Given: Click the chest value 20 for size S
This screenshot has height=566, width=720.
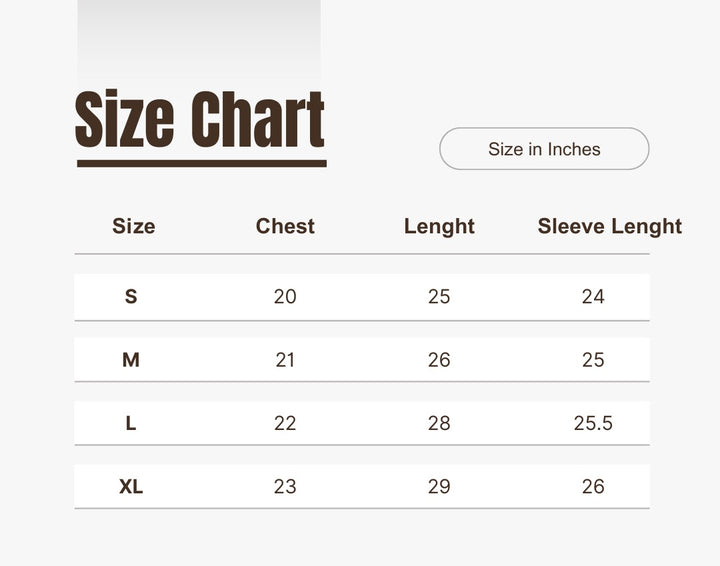Looking at the screenshot, I should point(285,296).
